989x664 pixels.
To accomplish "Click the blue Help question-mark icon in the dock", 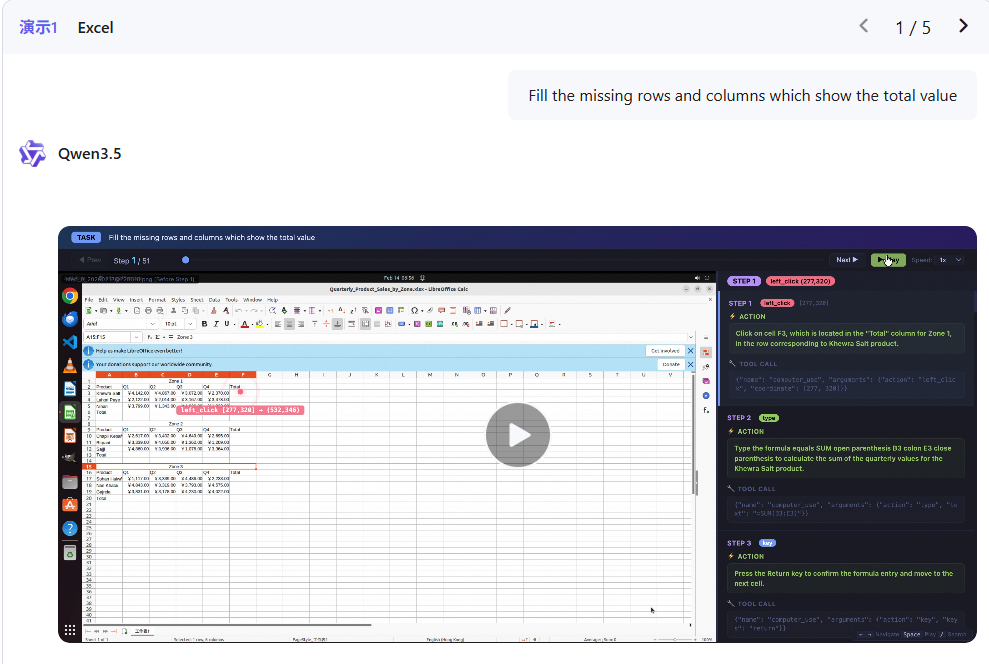I will click(70, 528).
